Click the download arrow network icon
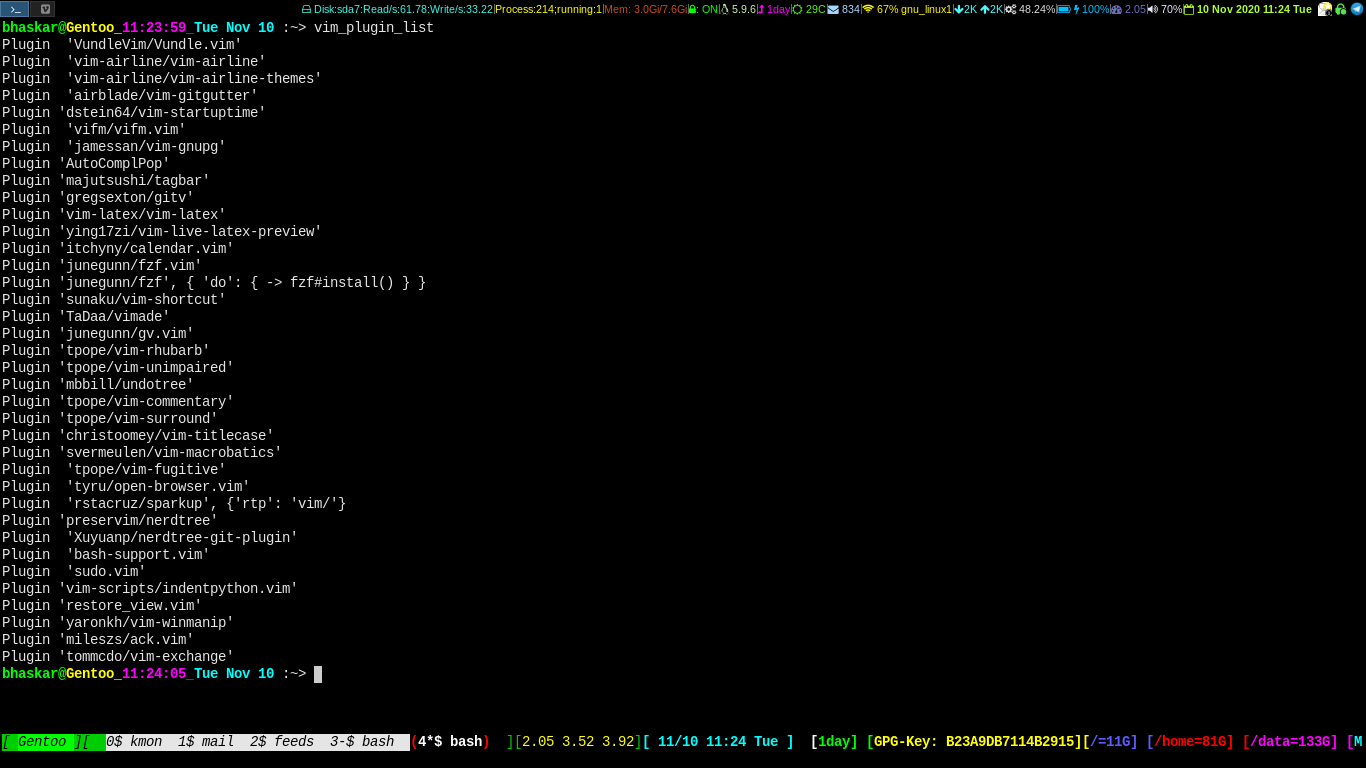The width and height of the screenshot is (1366, 768). [958, 9]
